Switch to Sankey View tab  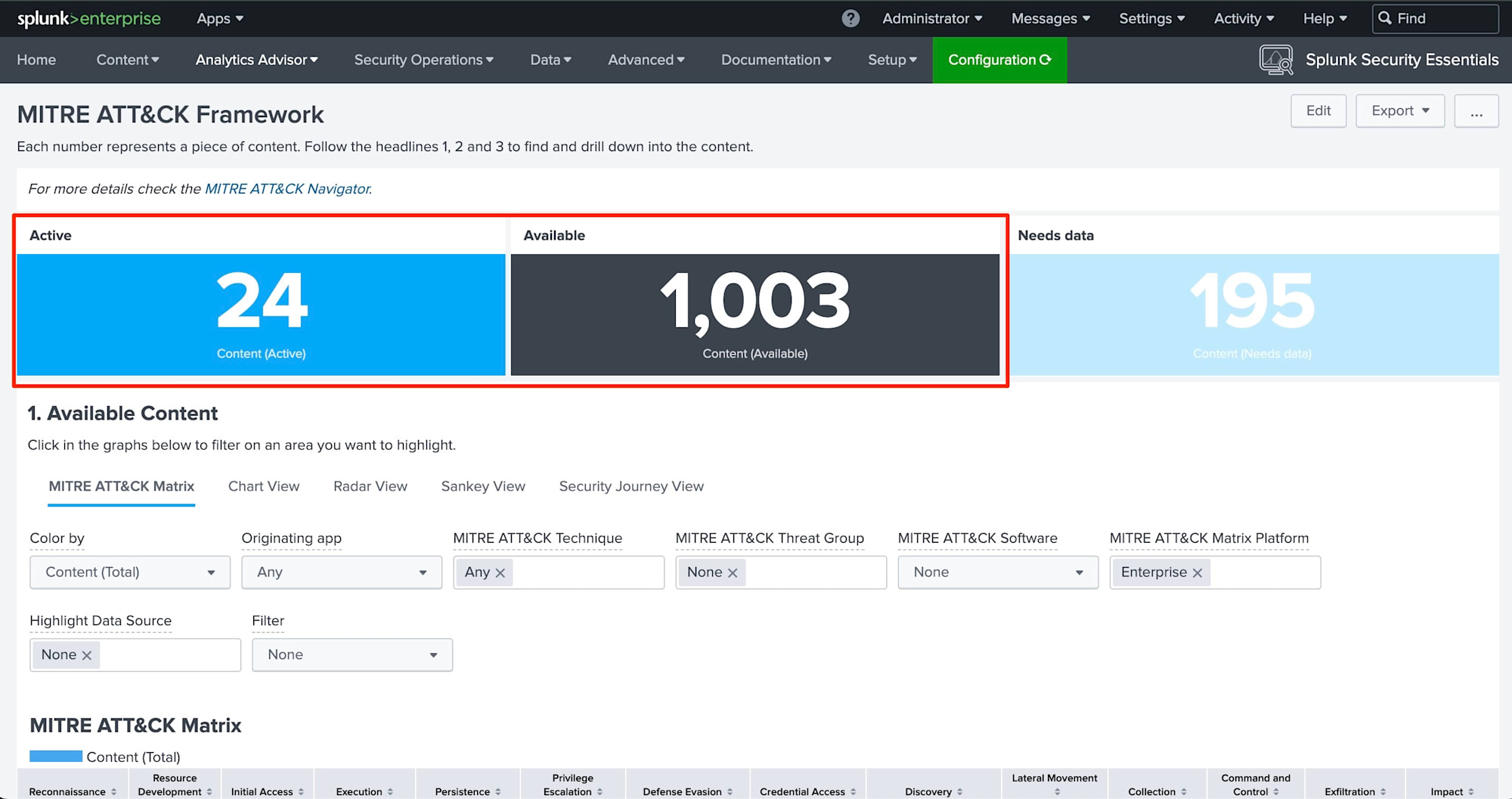tap(483, 487)
